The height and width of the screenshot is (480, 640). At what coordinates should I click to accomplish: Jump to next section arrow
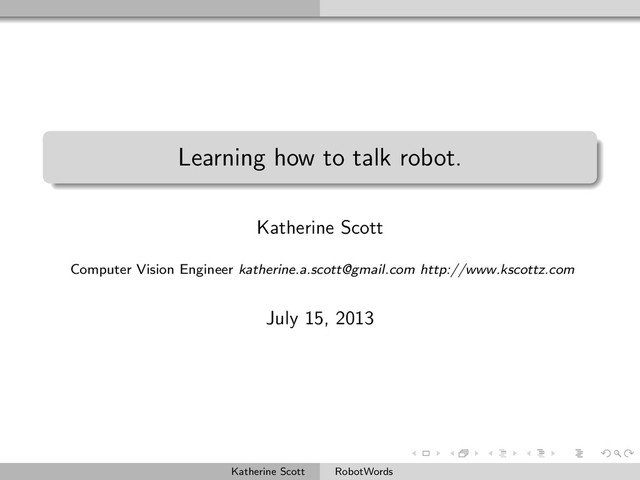coord(553,453)
